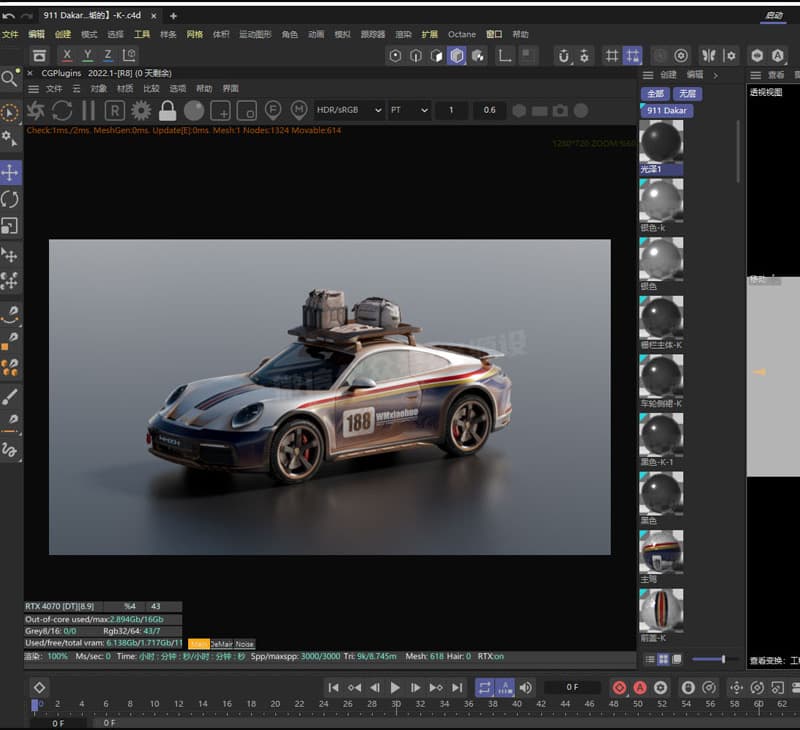This screenshot has height=730, width=800.
Task: Toggle the active workplane grid icon
Action: pyautogui.click(x=633, y=56)
